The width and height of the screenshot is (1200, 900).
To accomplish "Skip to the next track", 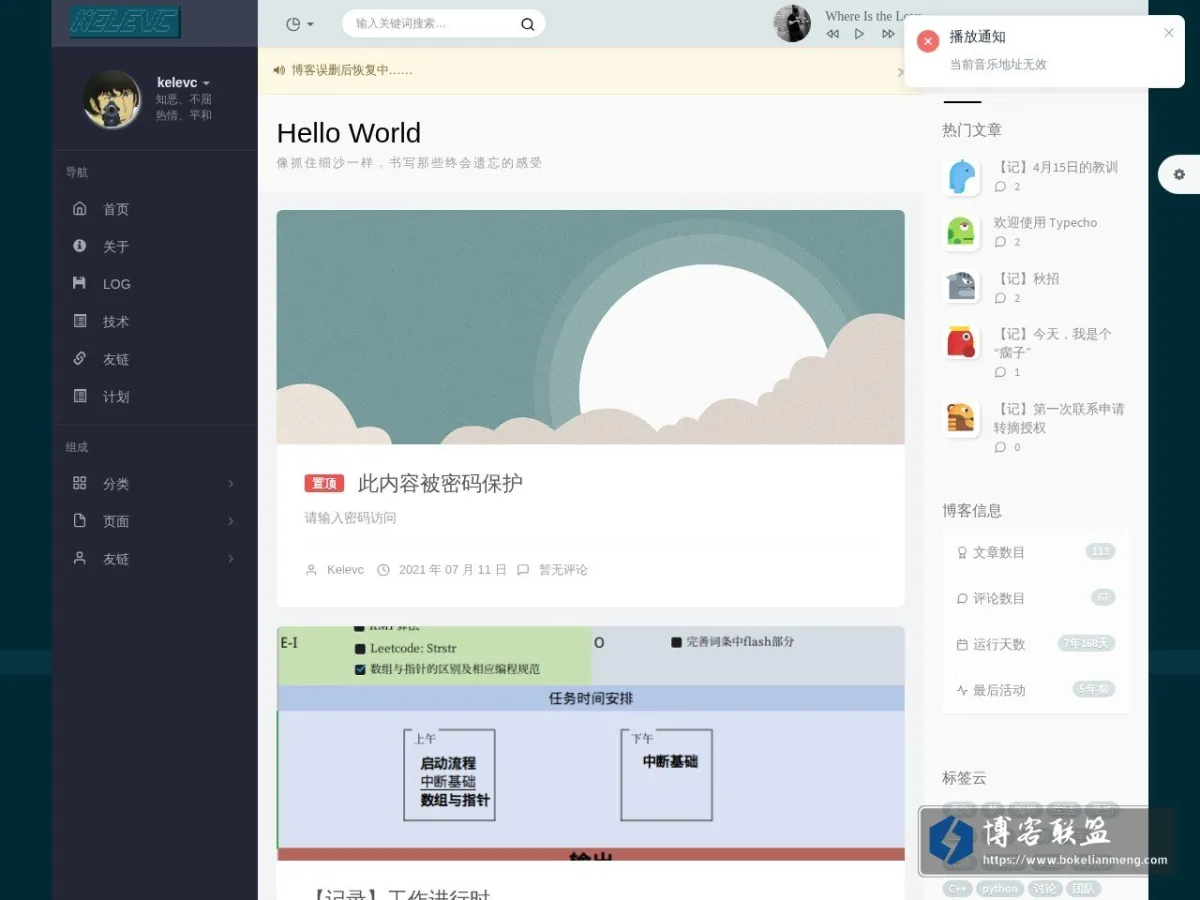I will pos(888,34).
